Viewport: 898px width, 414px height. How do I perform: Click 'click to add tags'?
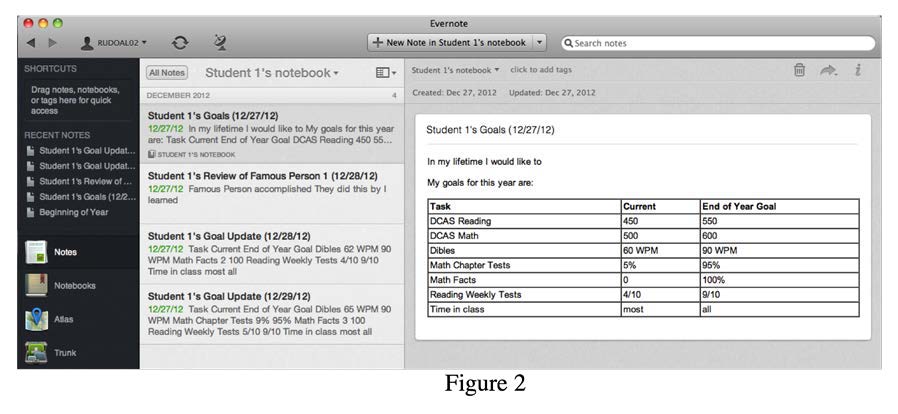541,70
